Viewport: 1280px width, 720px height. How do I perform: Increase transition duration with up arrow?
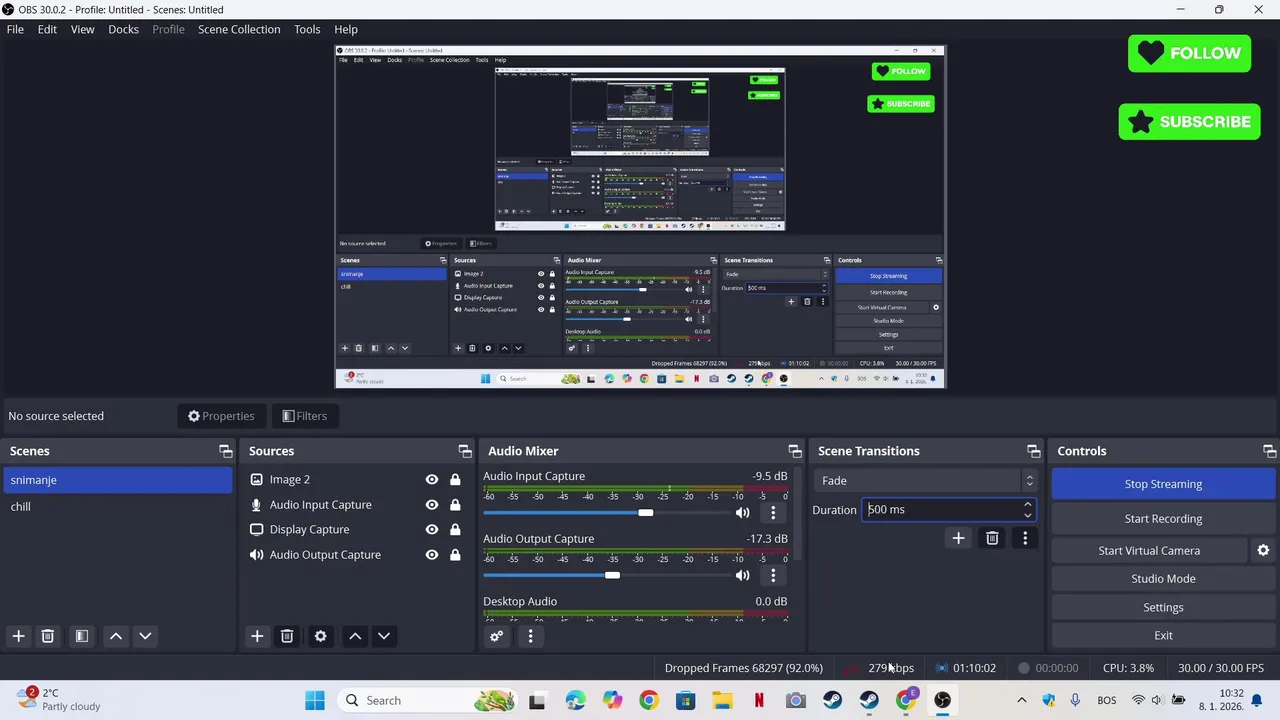(x=1027, y=505)
